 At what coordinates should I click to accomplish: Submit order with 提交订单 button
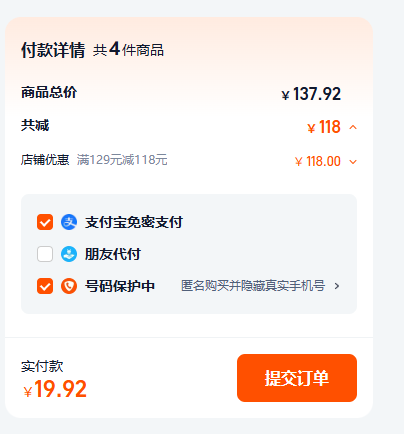(x=297, y=378)
